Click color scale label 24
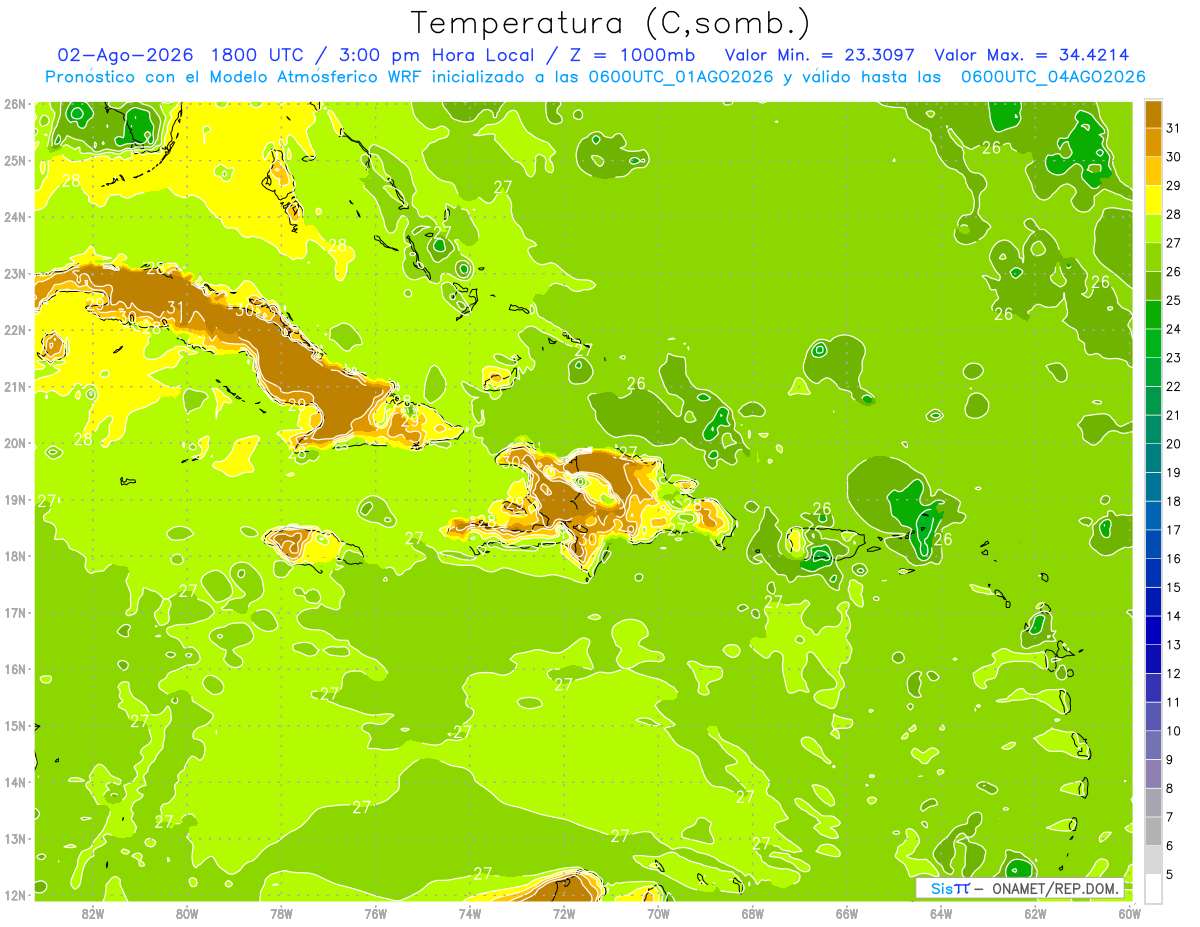The height and width of the screenshot is (927, 1200). [x=1174, y=329]
